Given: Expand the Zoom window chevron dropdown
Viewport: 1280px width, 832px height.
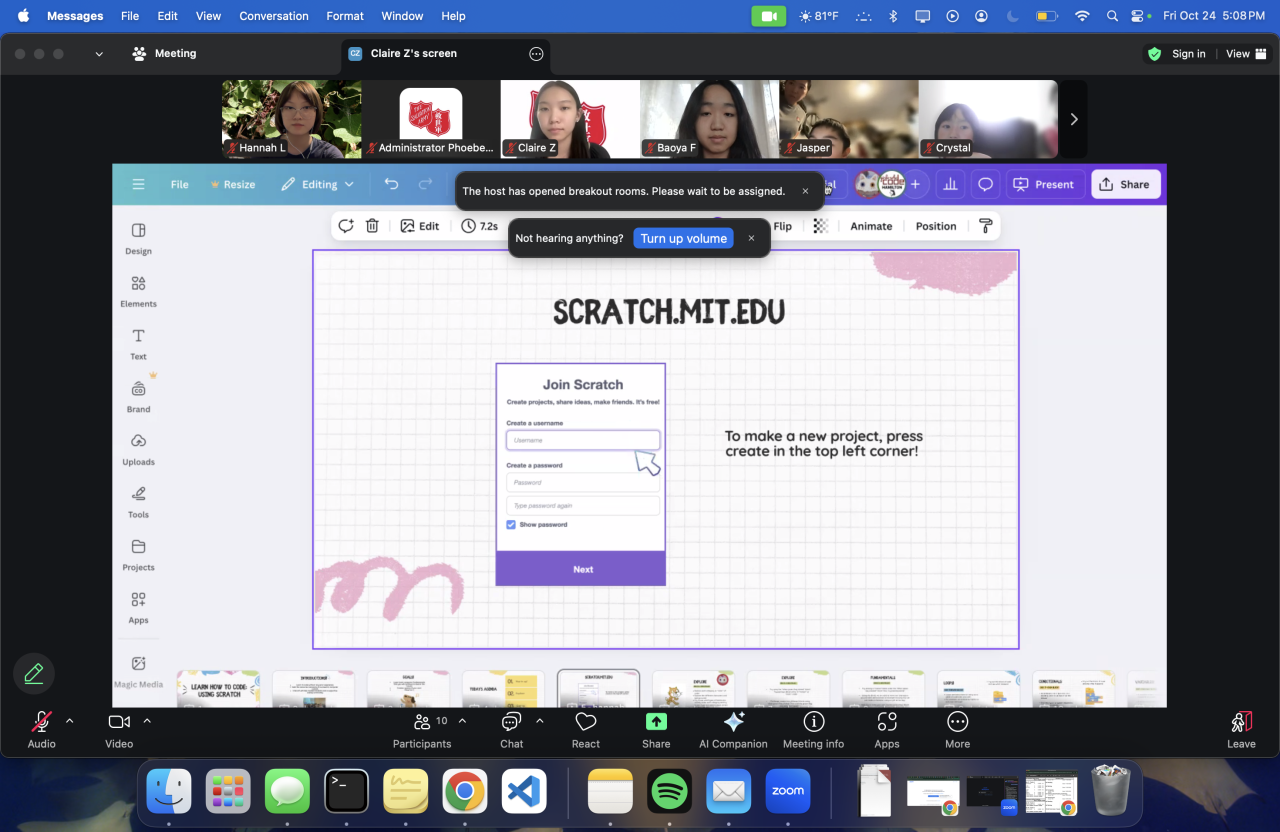Looking at the screenshot, I should [99, 54].
